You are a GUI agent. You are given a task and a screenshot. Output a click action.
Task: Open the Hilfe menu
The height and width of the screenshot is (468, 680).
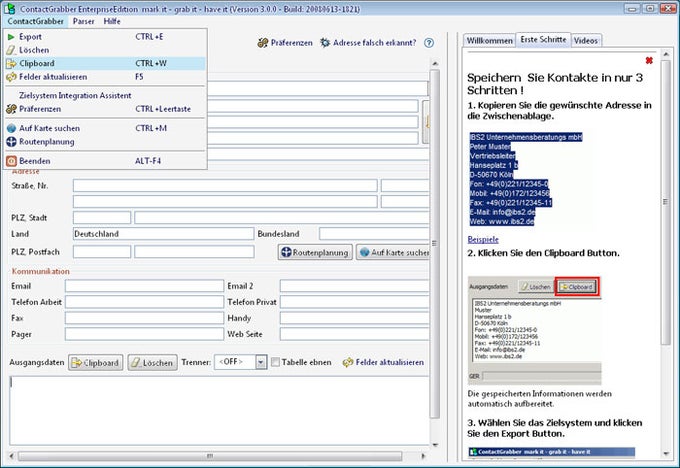click(112, 21)
